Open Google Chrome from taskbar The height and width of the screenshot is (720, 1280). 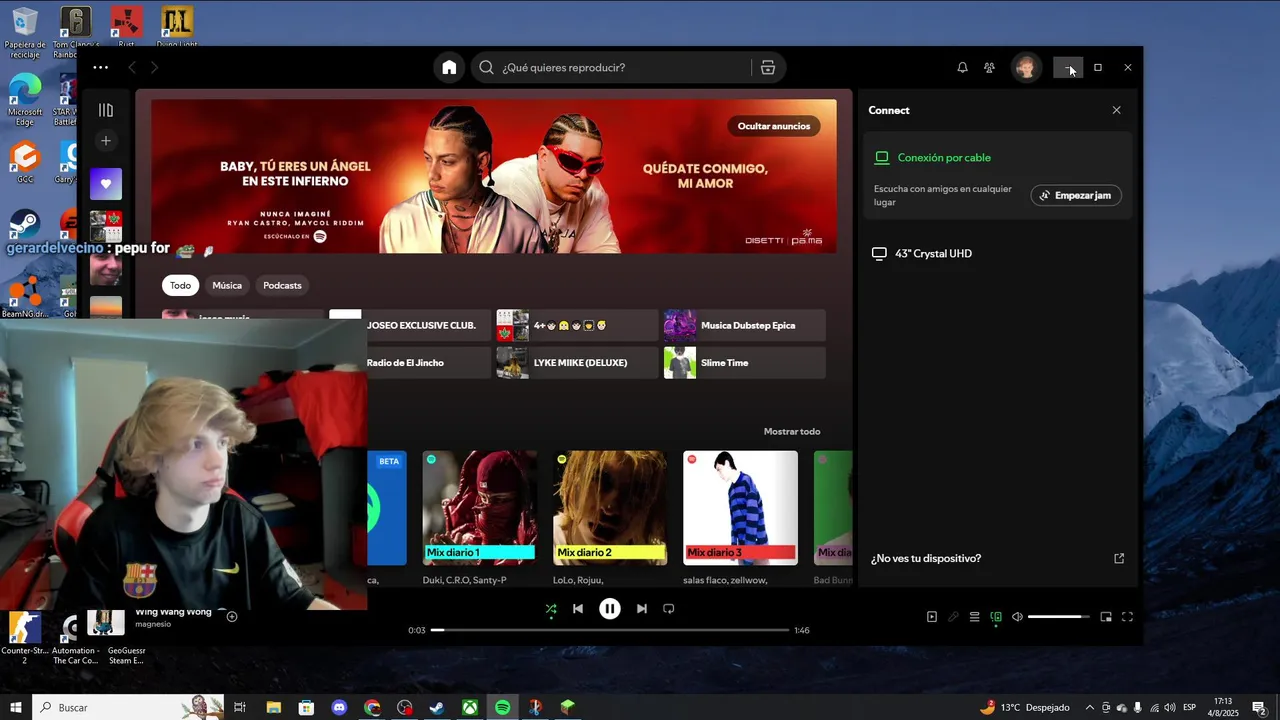(x=372, y=707)
